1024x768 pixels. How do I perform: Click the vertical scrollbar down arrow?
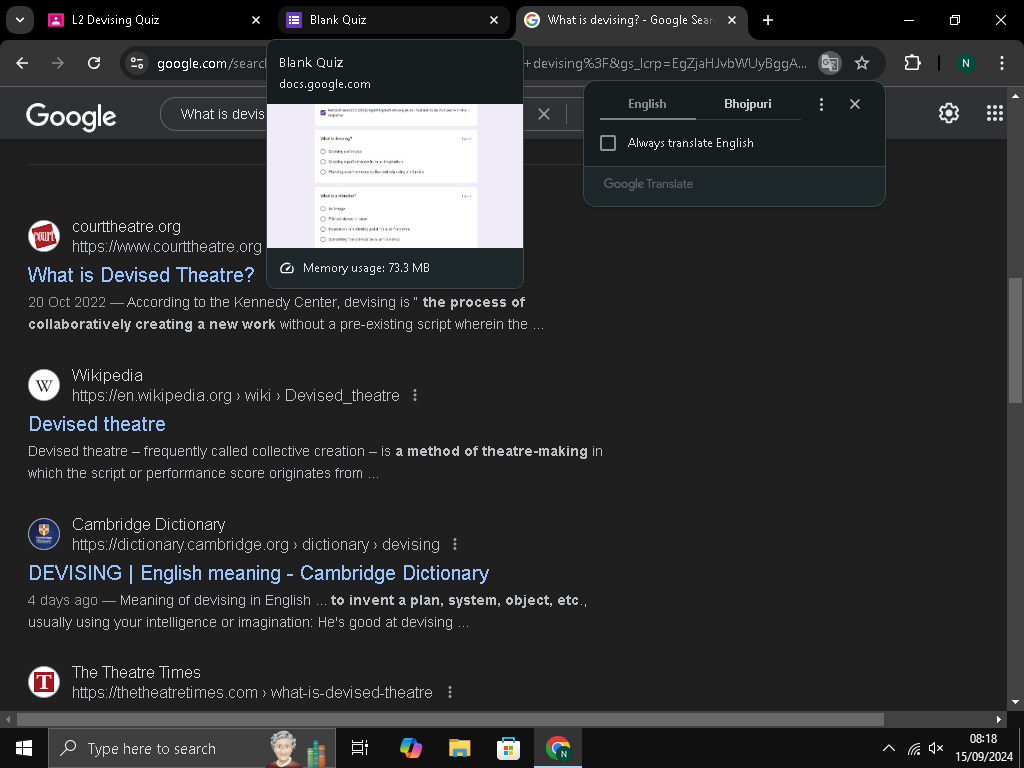(x=1014, y=702)
